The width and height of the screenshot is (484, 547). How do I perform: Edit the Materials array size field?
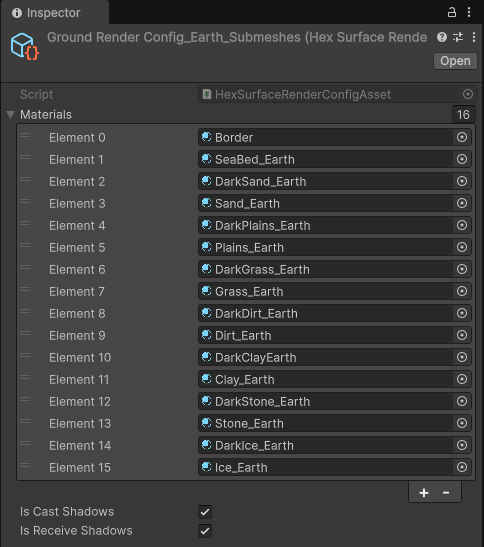click(463, 114)
